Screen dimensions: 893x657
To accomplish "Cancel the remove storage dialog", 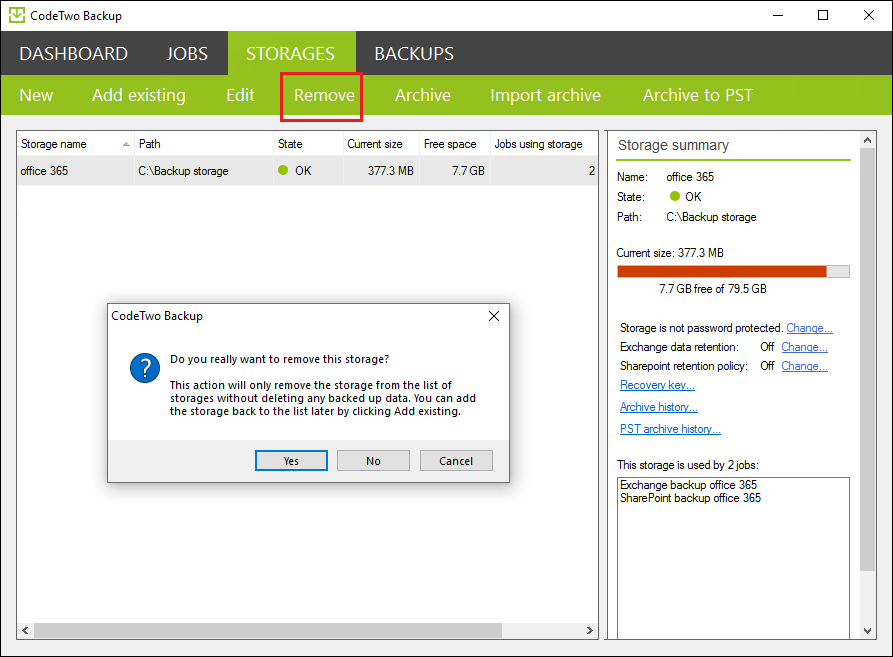I will point(456,461).
